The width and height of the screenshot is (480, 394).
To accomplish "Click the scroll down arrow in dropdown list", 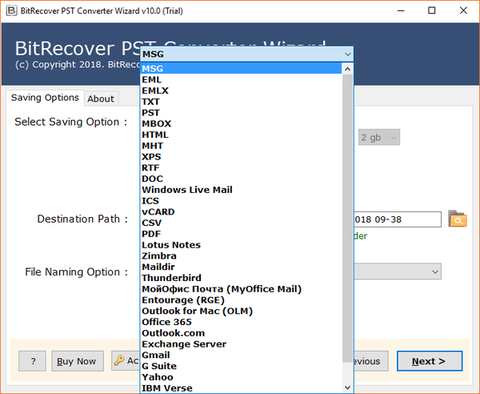I will coord(347,387).
